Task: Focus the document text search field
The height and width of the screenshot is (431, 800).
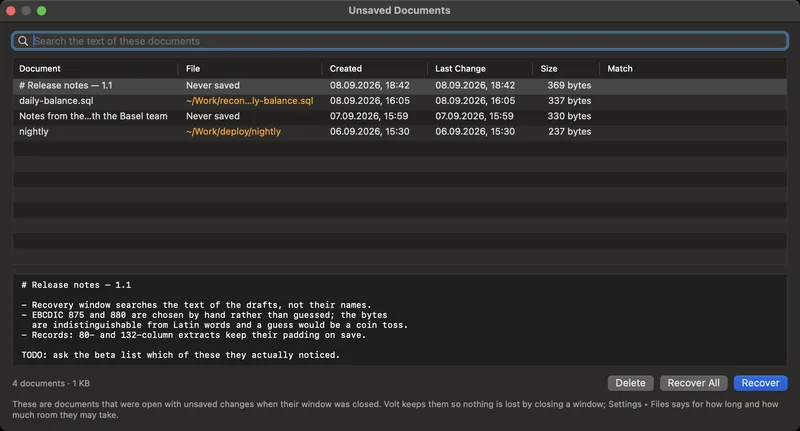Action: 399,41
